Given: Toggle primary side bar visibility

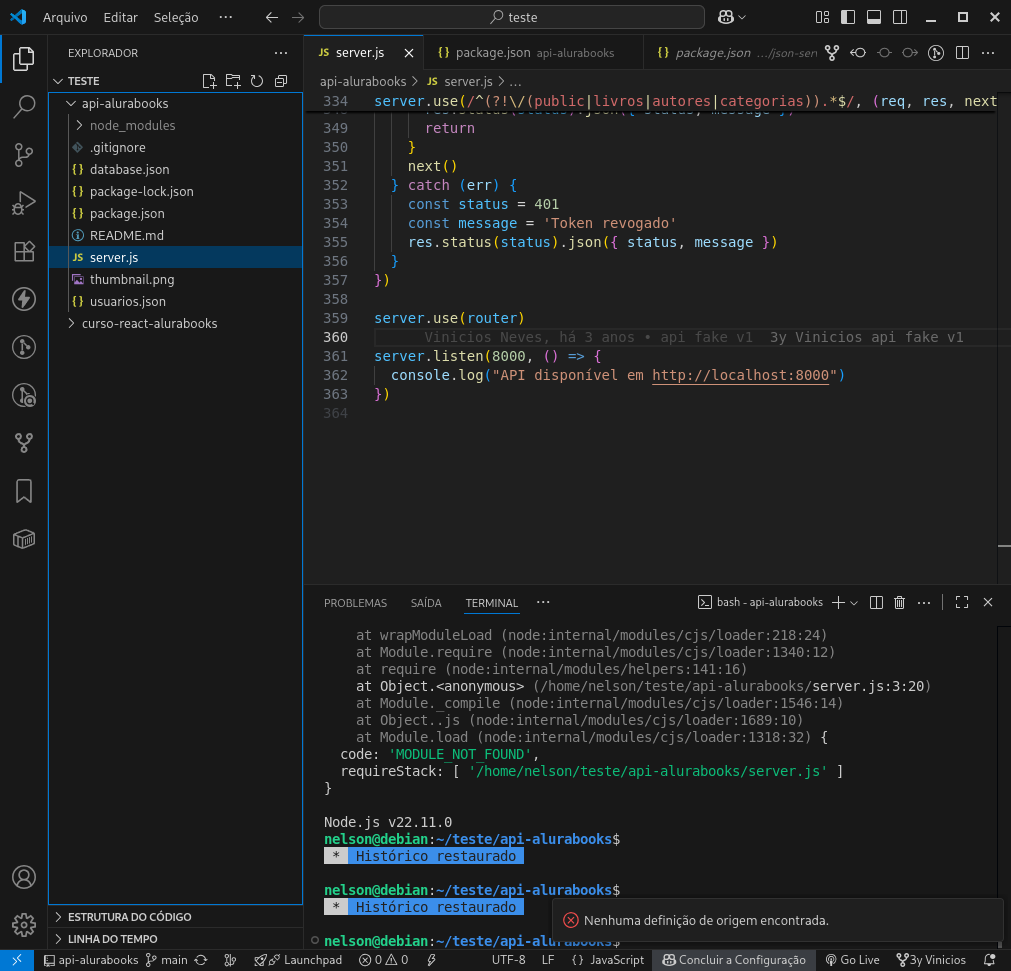Looking at the screenshot, I should point(848,17).
